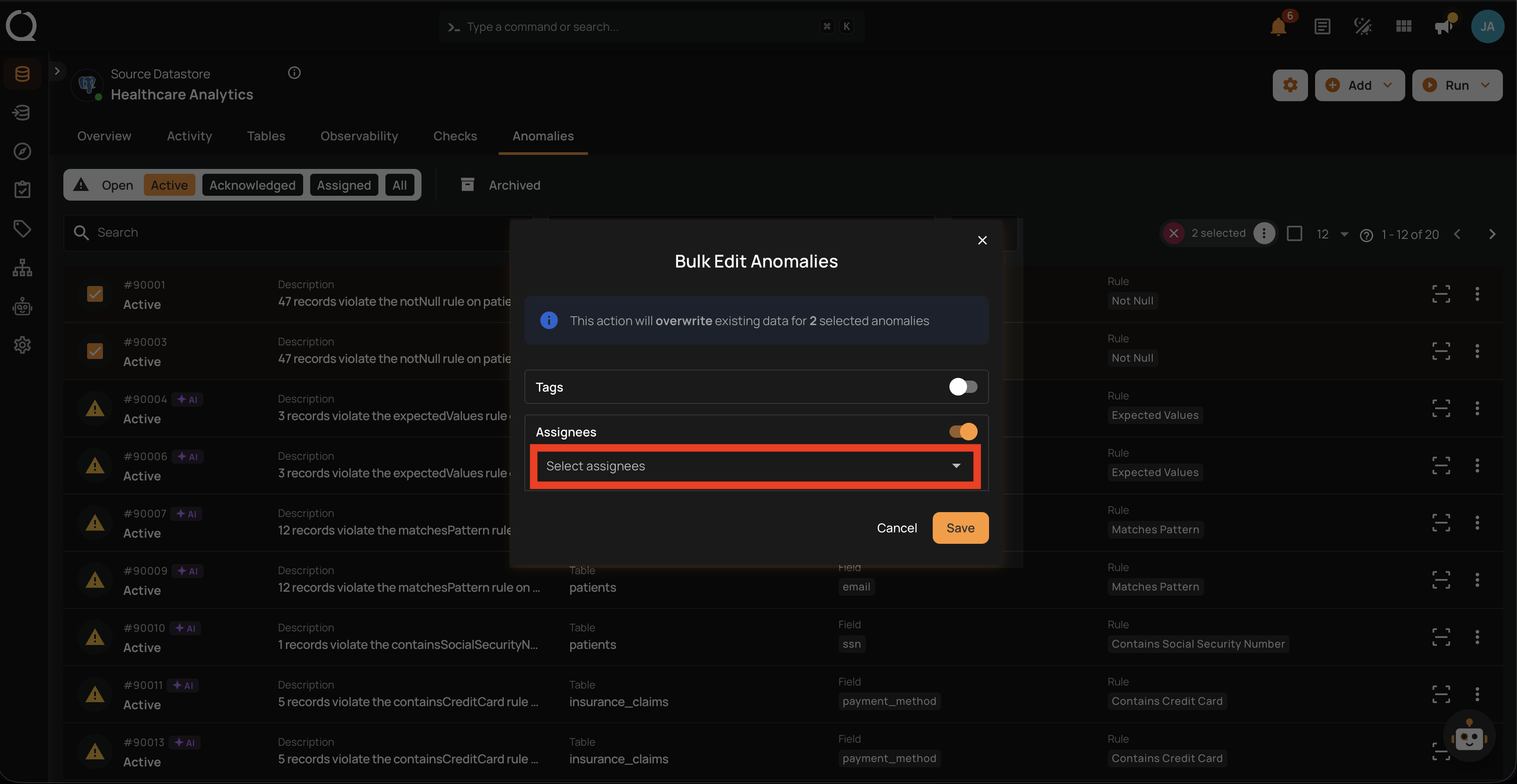The height and width of the screenshot is (784, 1517).
Task: Open the JA user avatar menu
Action: pos(1488,26)
